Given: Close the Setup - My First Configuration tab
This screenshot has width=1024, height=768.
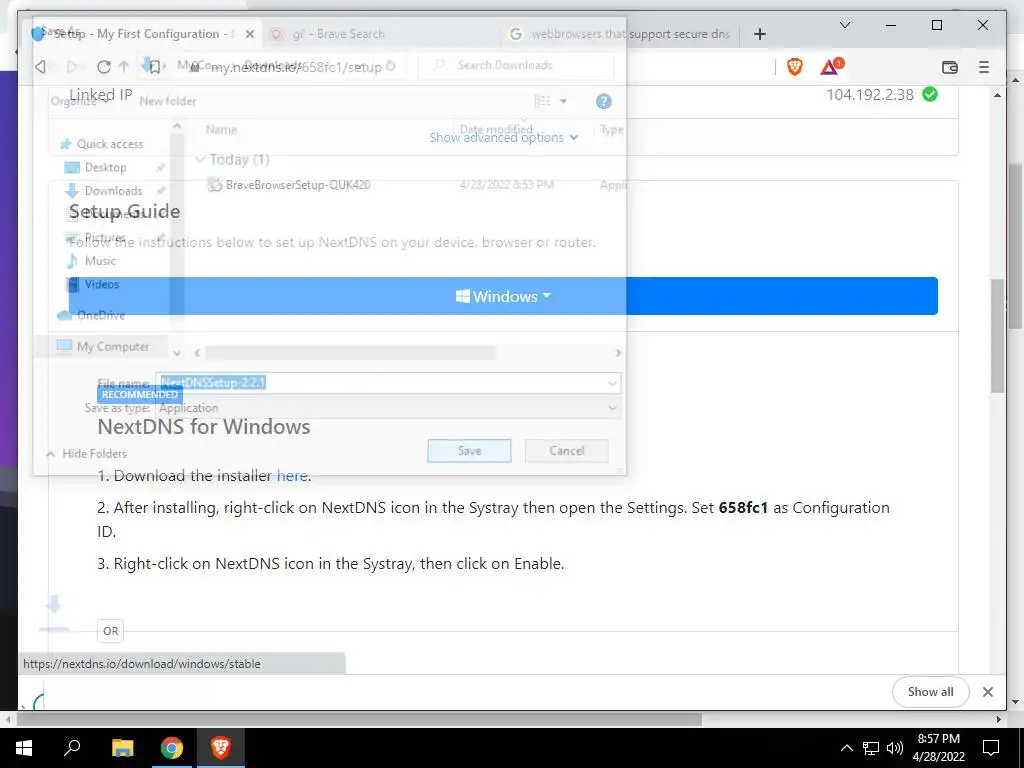Looking at the screenshot, I should [249, 34].
